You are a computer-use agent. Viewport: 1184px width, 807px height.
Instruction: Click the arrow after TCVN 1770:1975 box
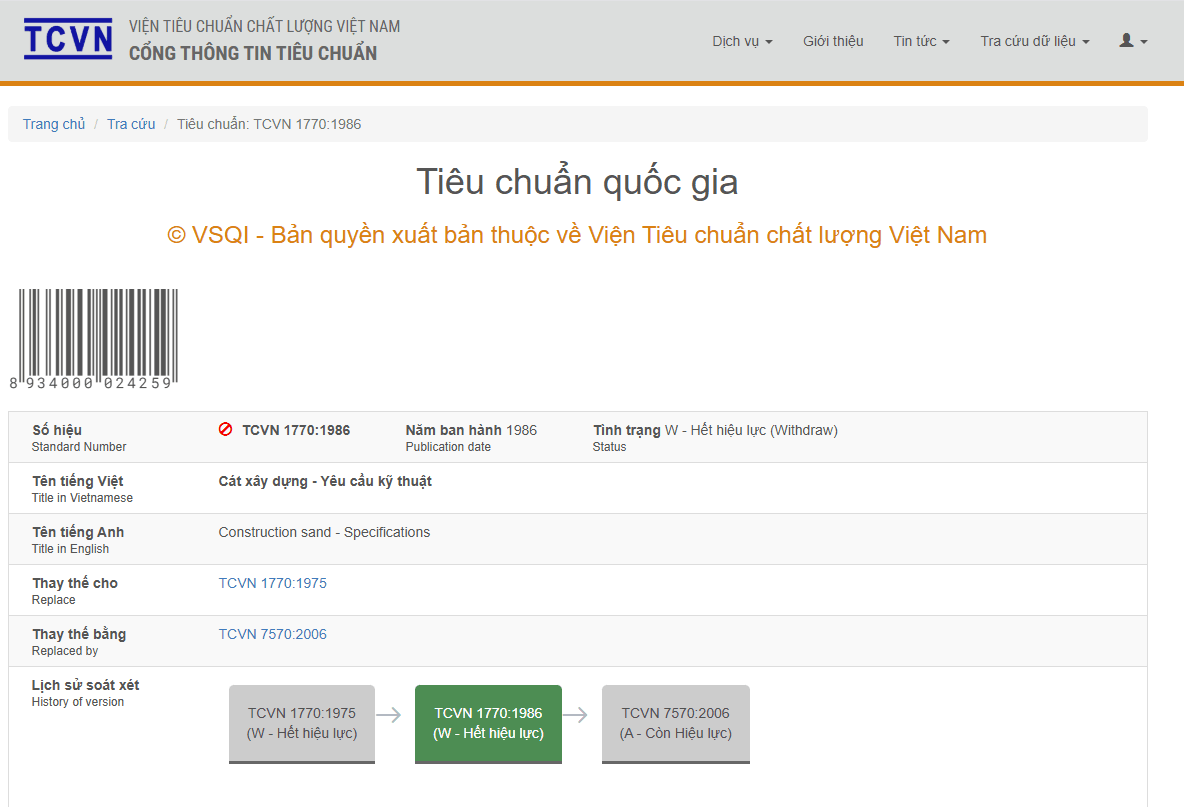tap(389, 715)
